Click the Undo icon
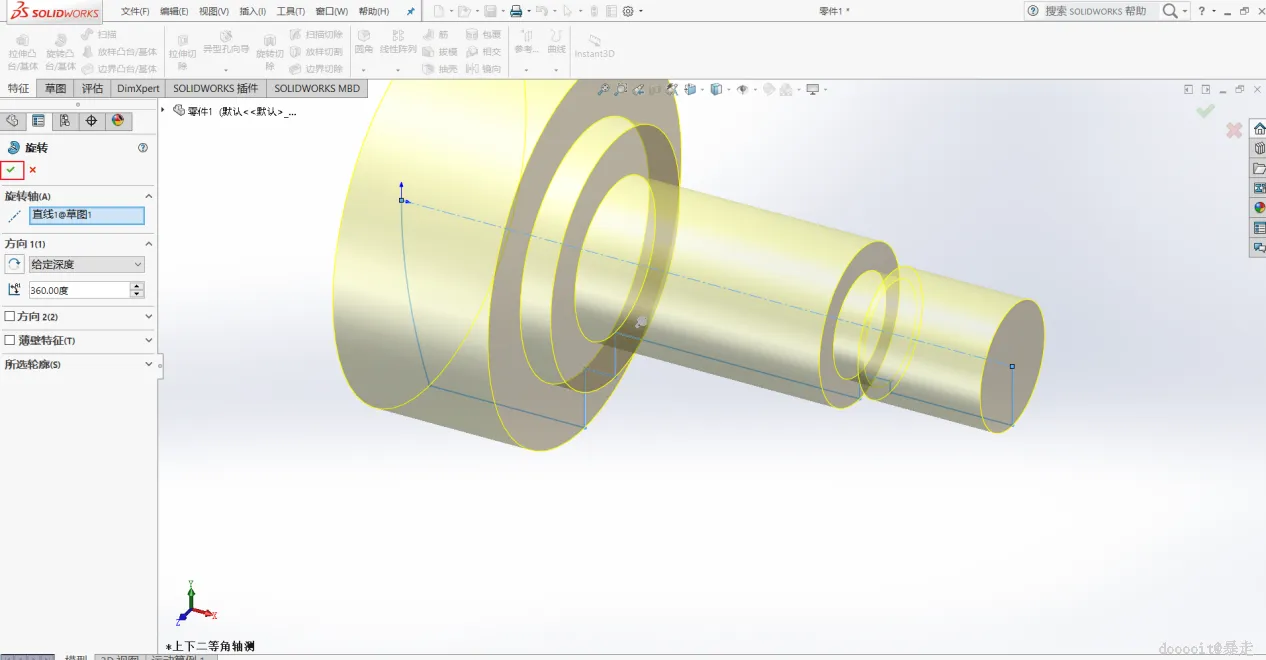 (x=541, y=11)
